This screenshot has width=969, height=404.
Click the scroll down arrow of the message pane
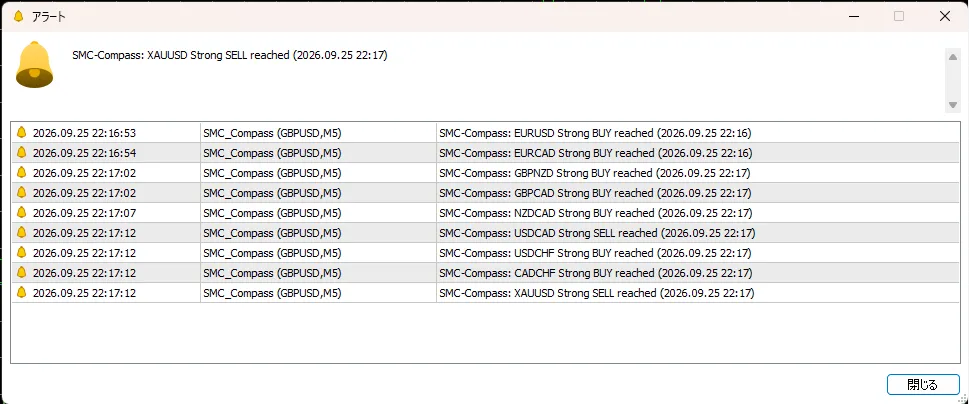click(x=952, y=105)
